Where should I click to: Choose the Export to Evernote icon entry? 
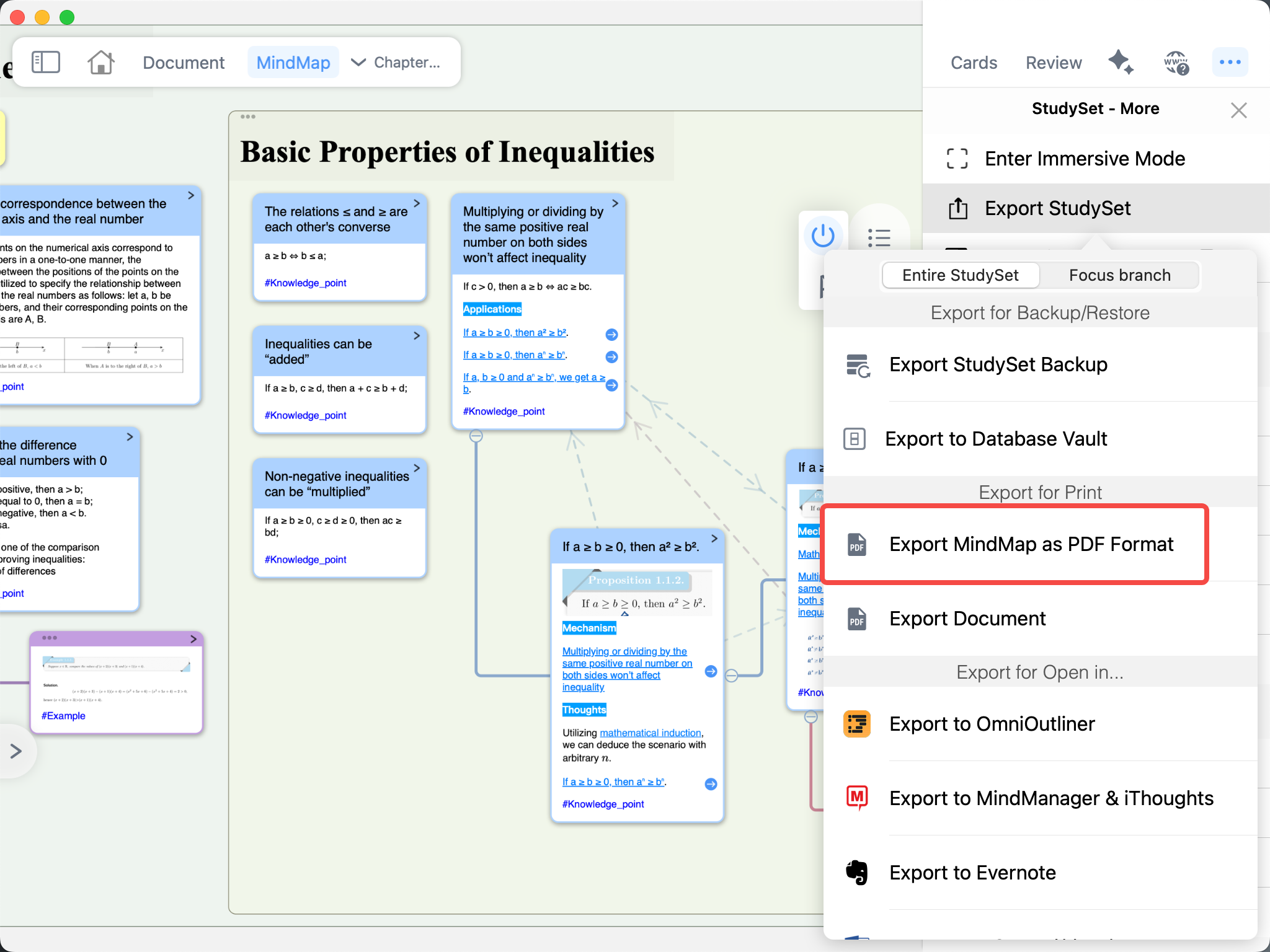click(857, 873)
